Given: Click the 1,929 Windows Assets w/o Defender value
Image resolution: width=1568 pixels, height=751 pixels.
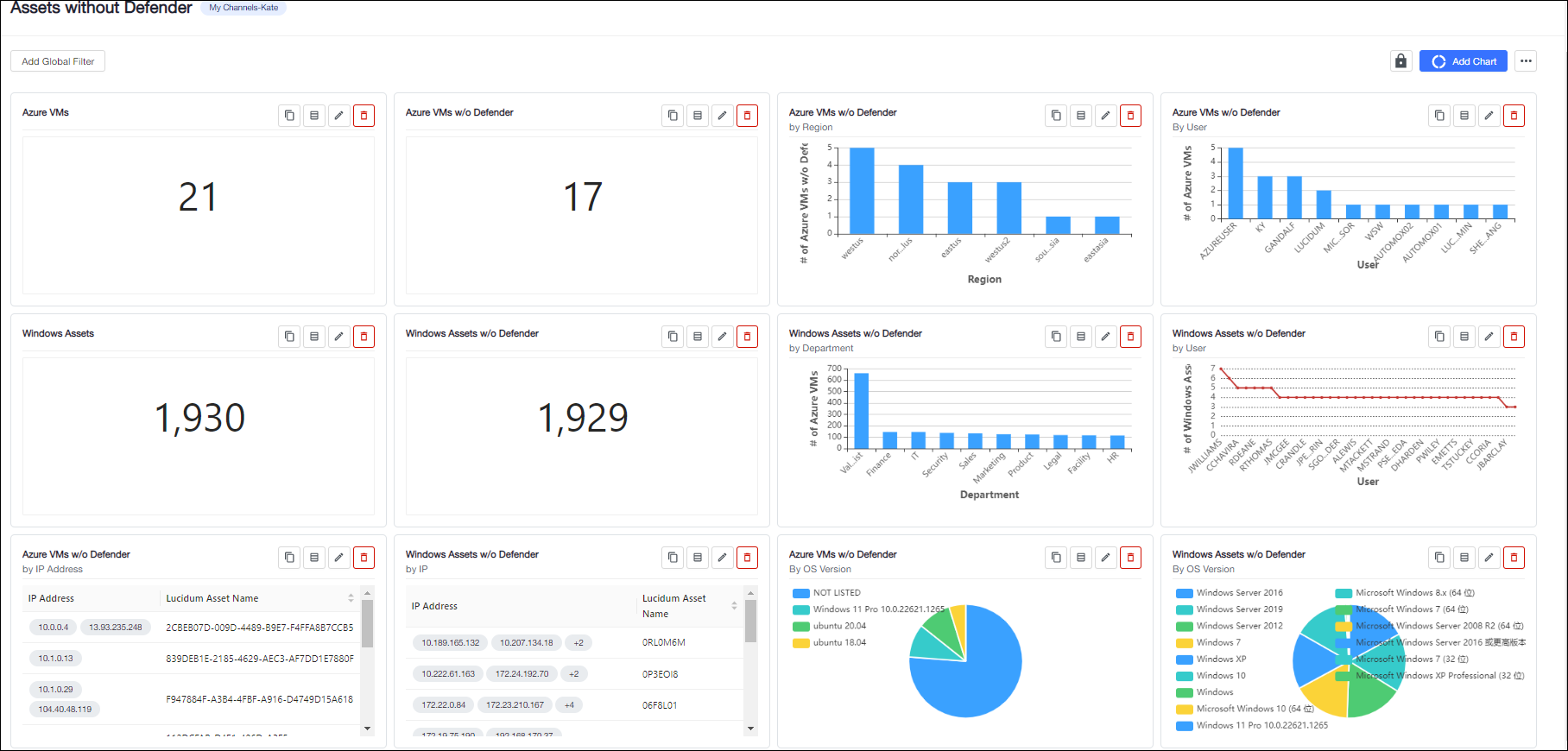Looking at the screenshot, I should (583, 418).
